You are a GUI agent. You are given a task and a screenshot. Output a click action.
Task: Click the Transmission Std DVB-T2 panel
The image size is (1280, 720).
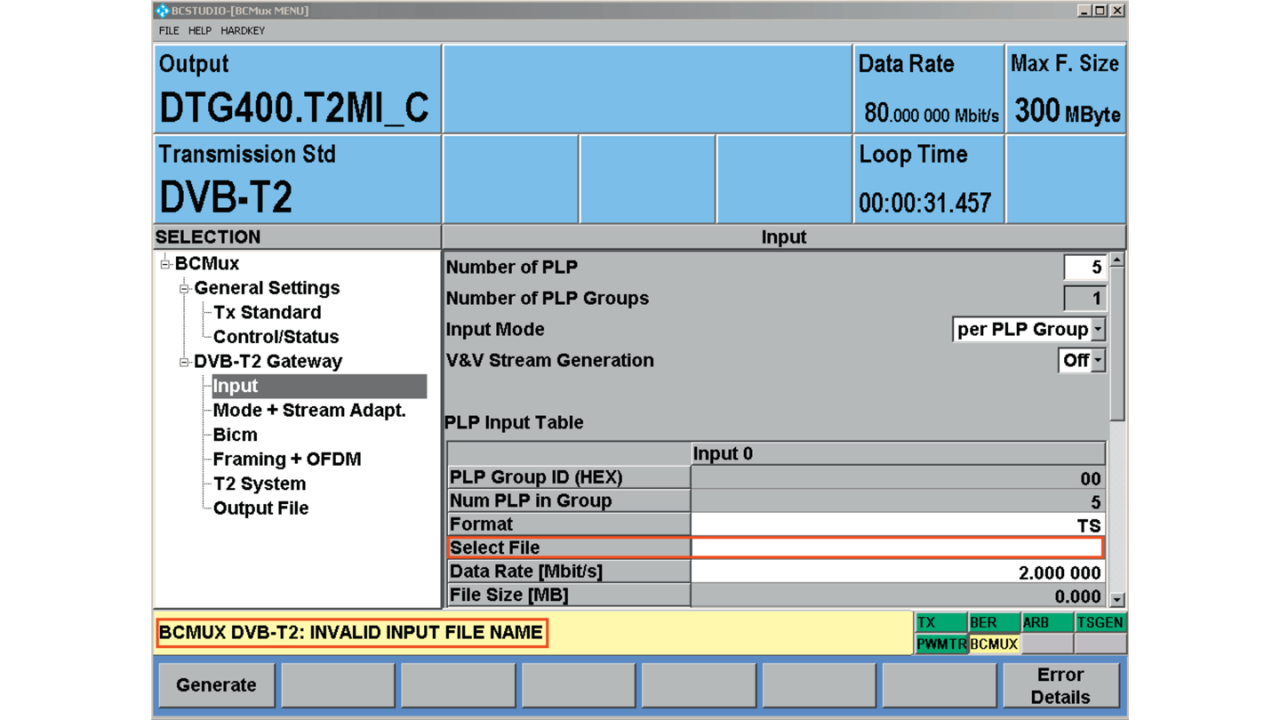point(297,180)
